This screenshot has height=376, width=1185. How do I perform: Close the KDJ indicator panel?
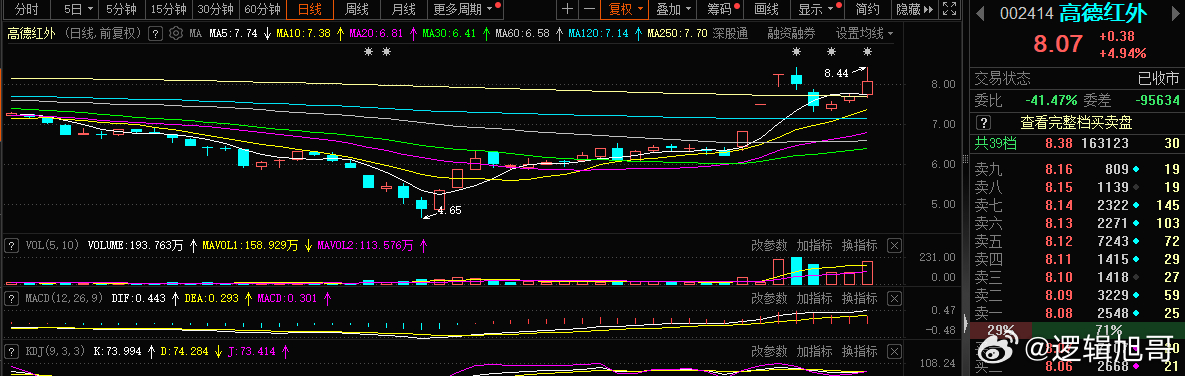point(893,351)
